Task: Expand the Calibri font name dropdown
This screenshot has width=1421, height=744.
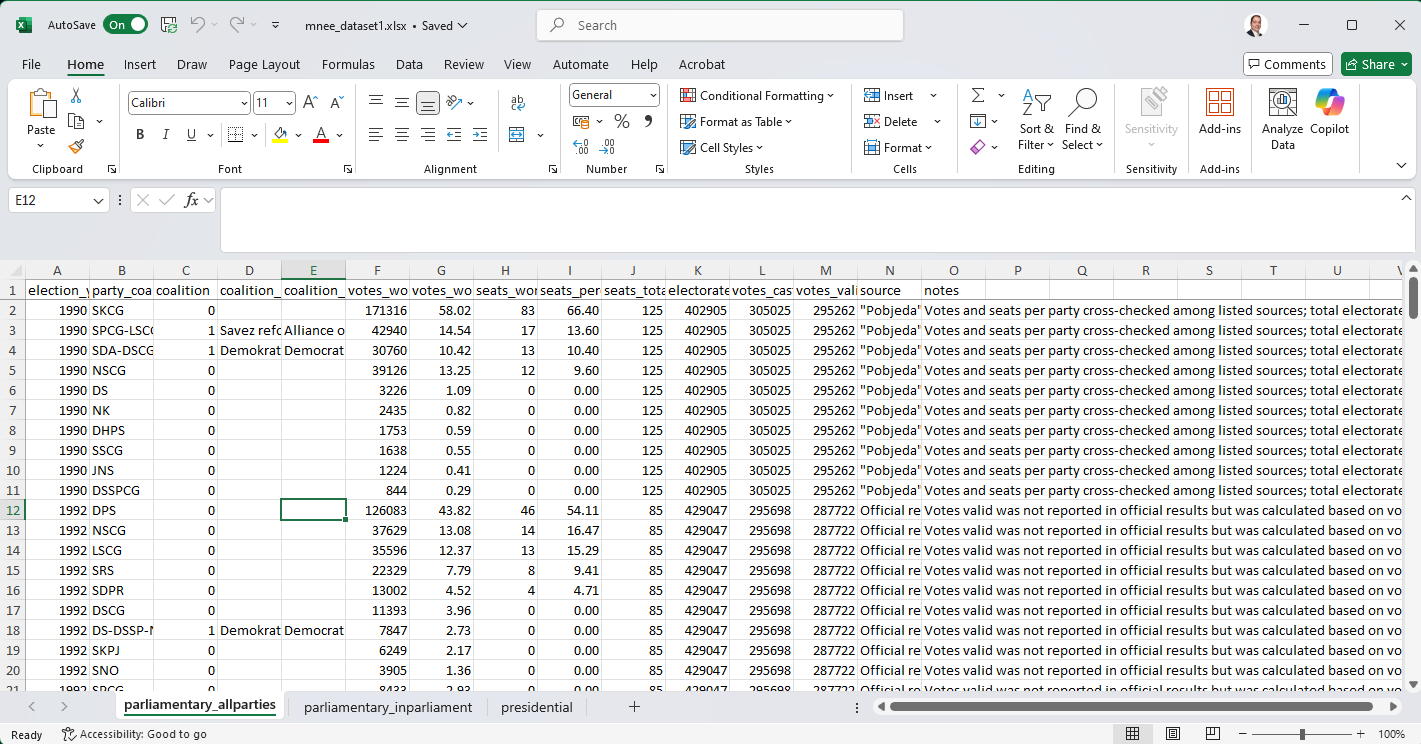Action: [244, 103]
